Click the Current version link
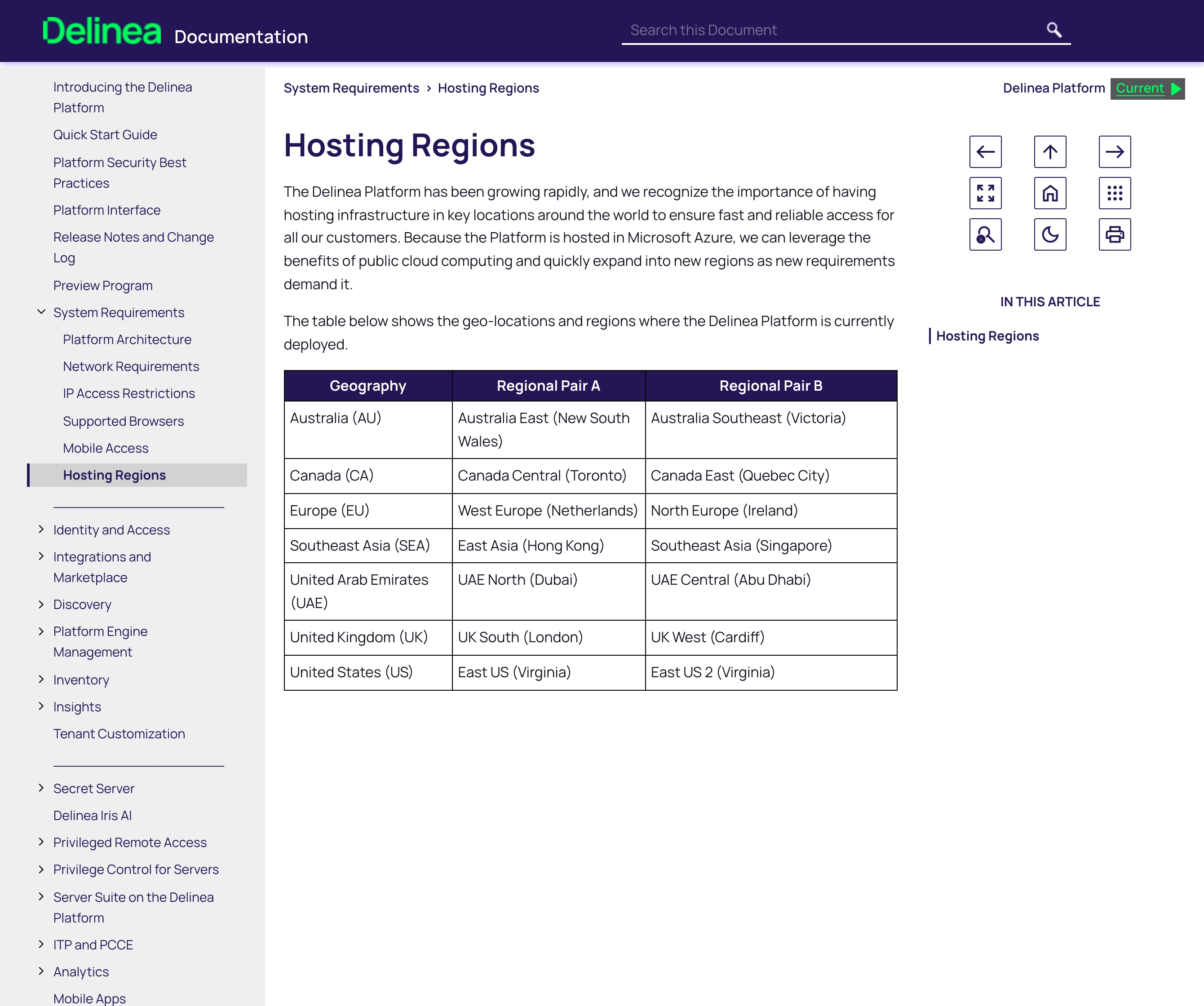Image resolution: width=1204 pixels, height=1006 pixels. [x=1140, y=88]
